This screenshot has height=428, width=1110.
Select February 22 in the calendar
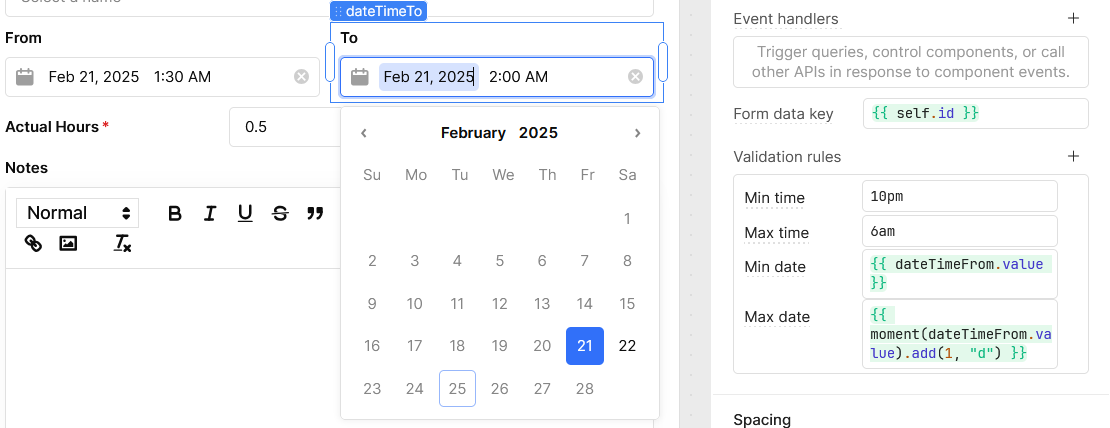627,346
